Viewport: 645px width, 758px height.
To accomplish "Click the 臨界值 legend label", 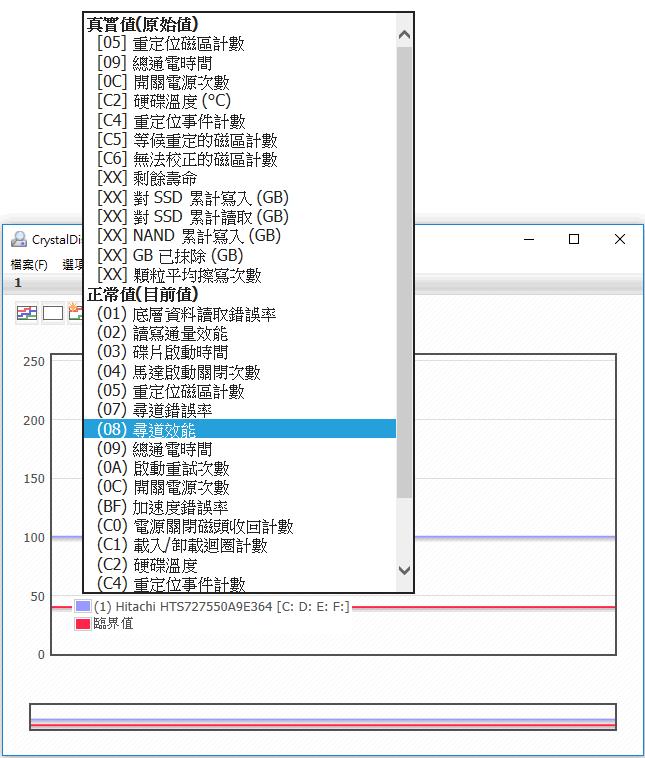I will point(113,624).
